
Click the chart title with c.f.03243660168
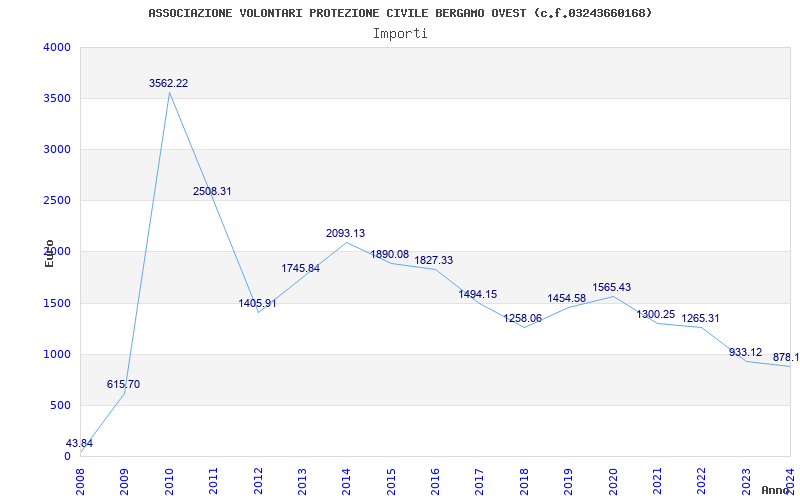(x=400, y=13)
